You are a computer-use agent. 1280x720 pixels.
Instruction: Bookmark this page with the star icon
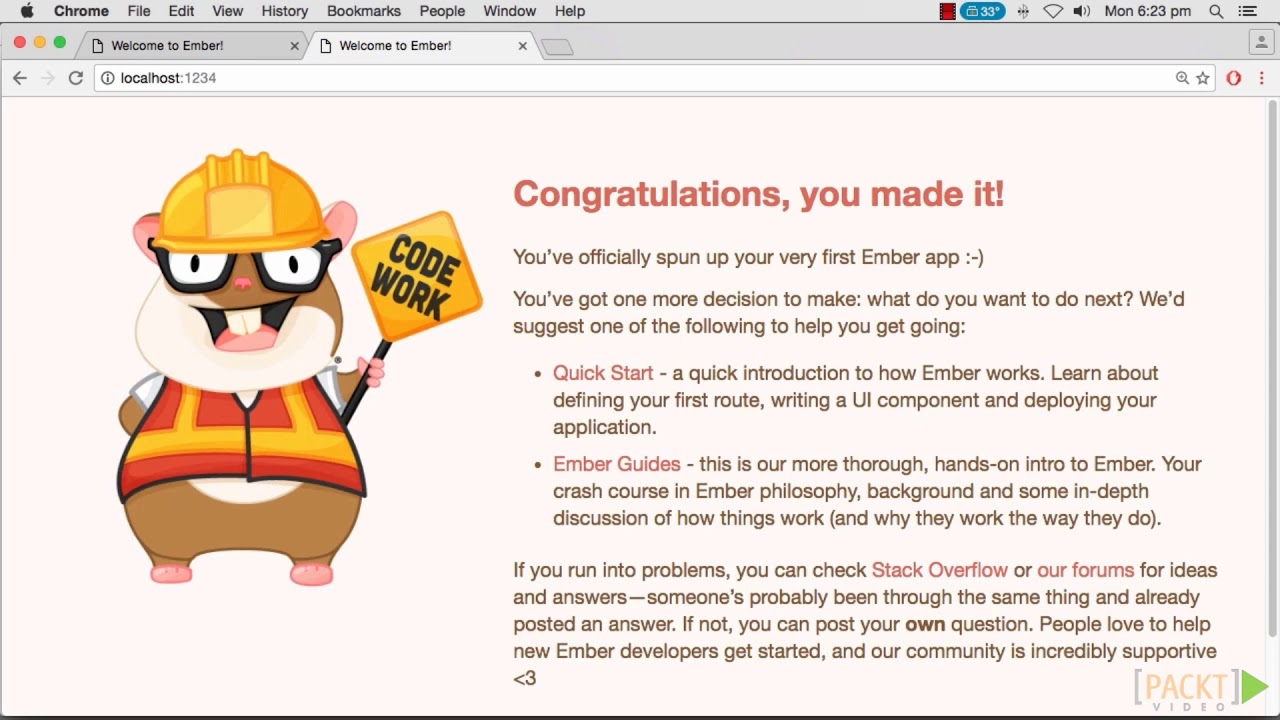1203,78
